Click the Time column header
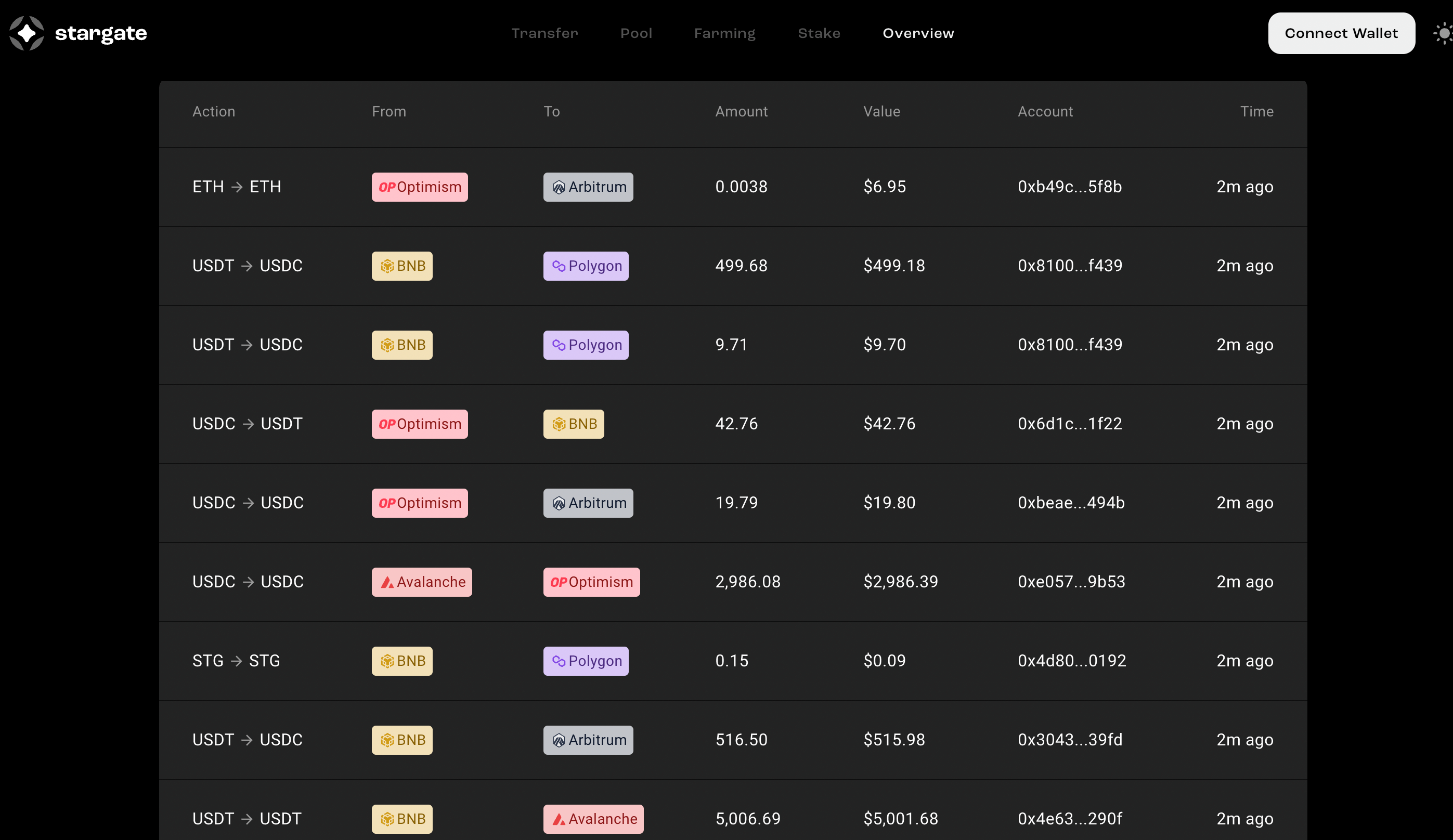 tap(1257, 111)
